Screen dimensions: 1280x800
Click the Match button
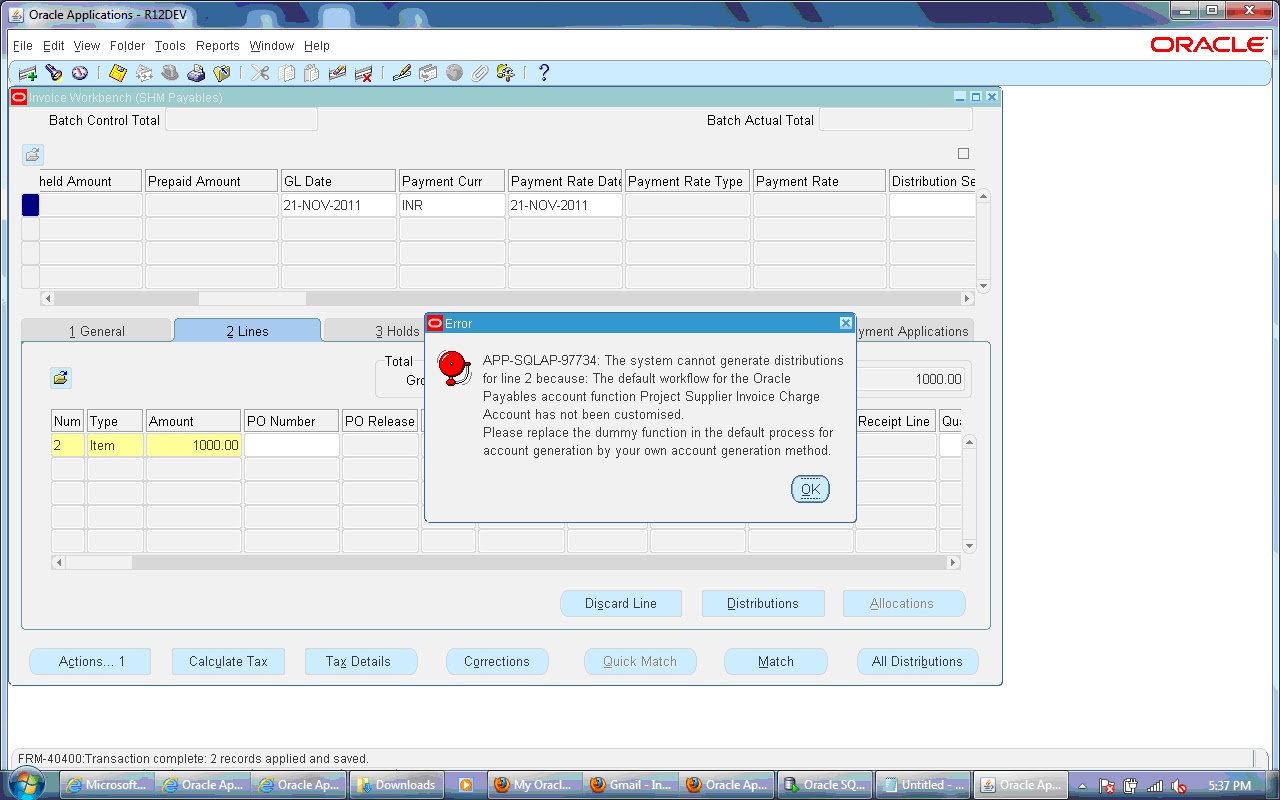click(776, 661)
